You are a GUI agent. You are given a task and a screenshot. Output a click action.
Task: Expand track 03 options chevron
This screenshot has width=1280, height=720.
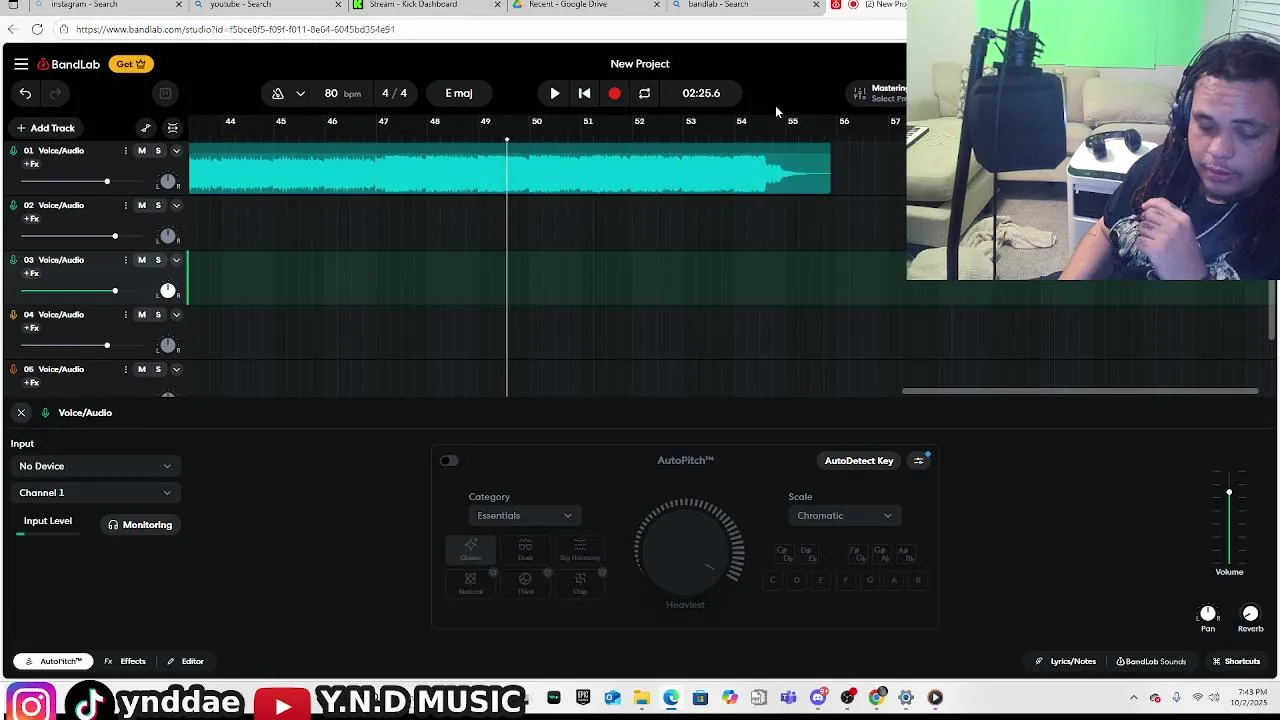pos(176,260)
